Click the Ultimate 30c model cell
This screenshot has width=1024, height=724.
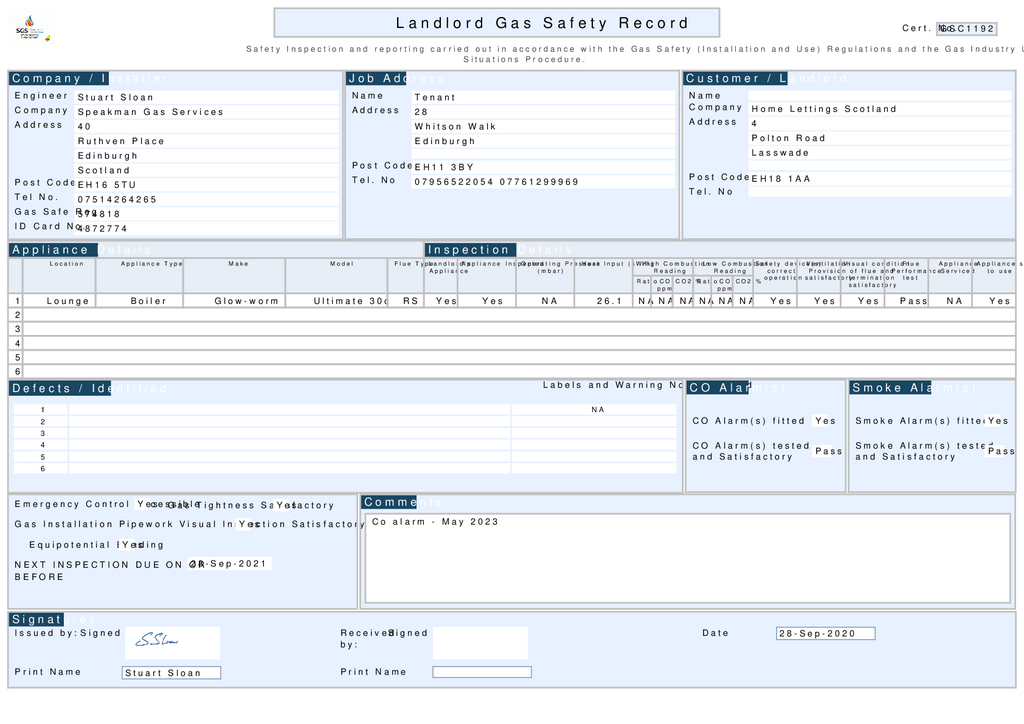tap(337, 301)
